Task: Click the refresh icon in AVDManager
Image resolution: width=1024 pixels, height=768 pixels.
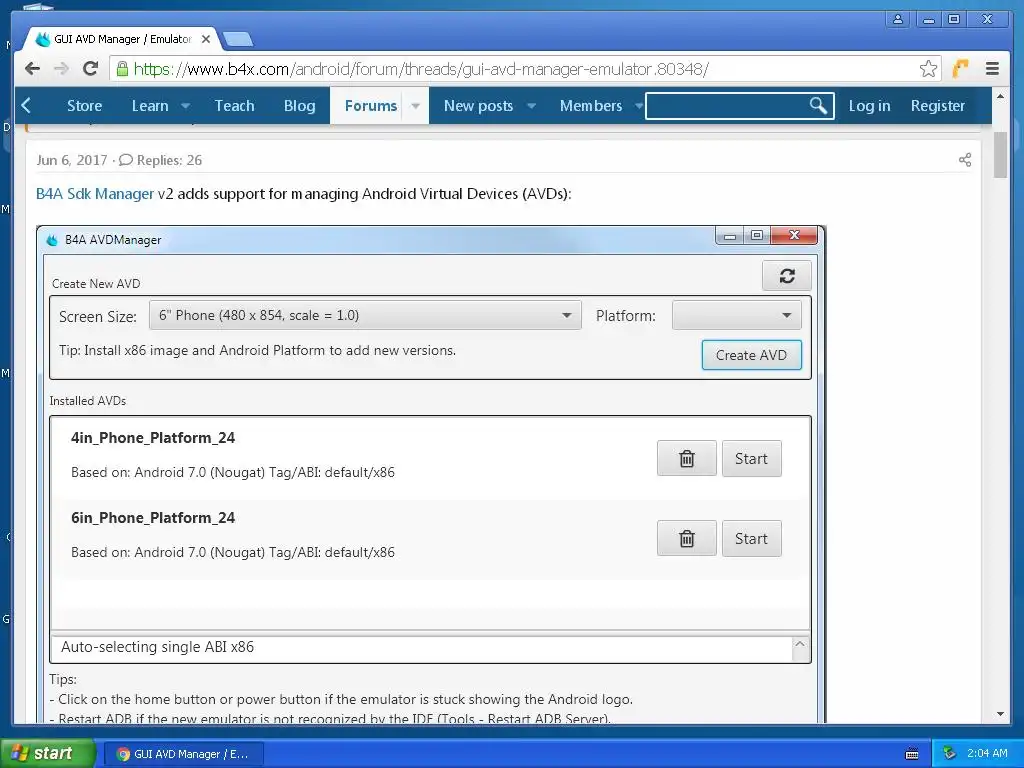Action: click(x=787, y=276)
